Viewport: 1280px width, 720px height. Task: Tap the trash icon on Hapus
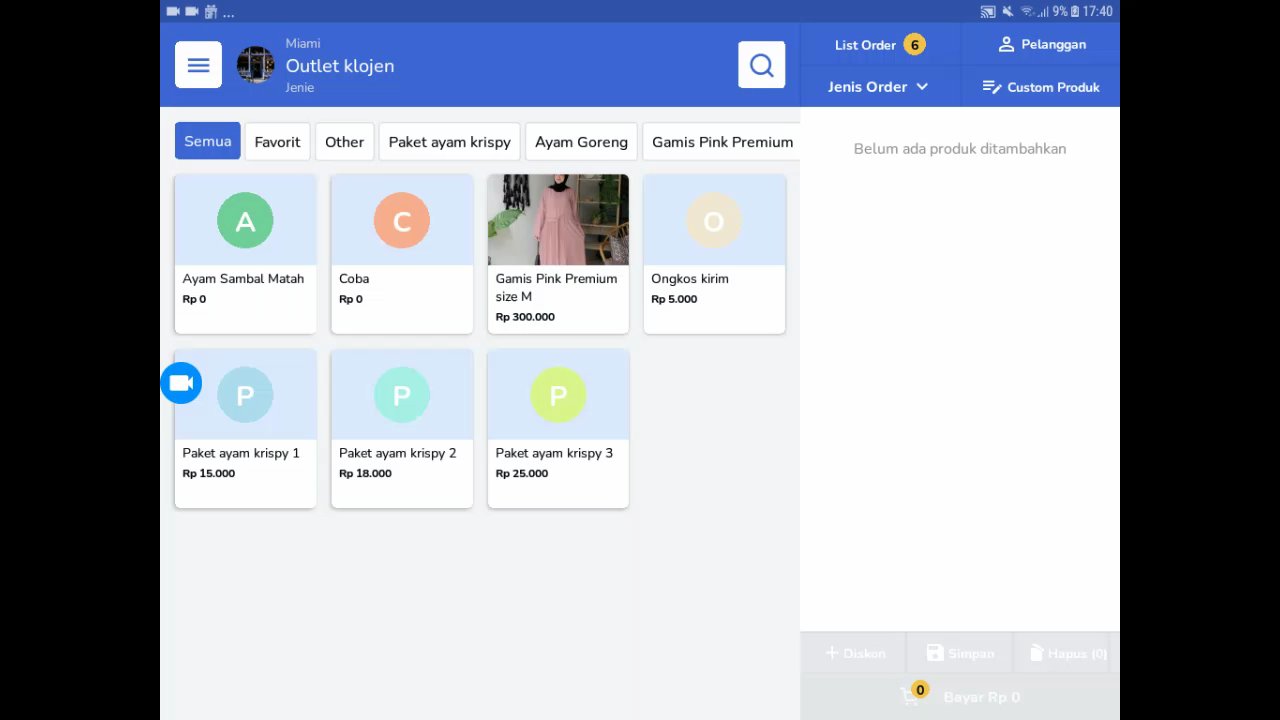coord(1037,653)
